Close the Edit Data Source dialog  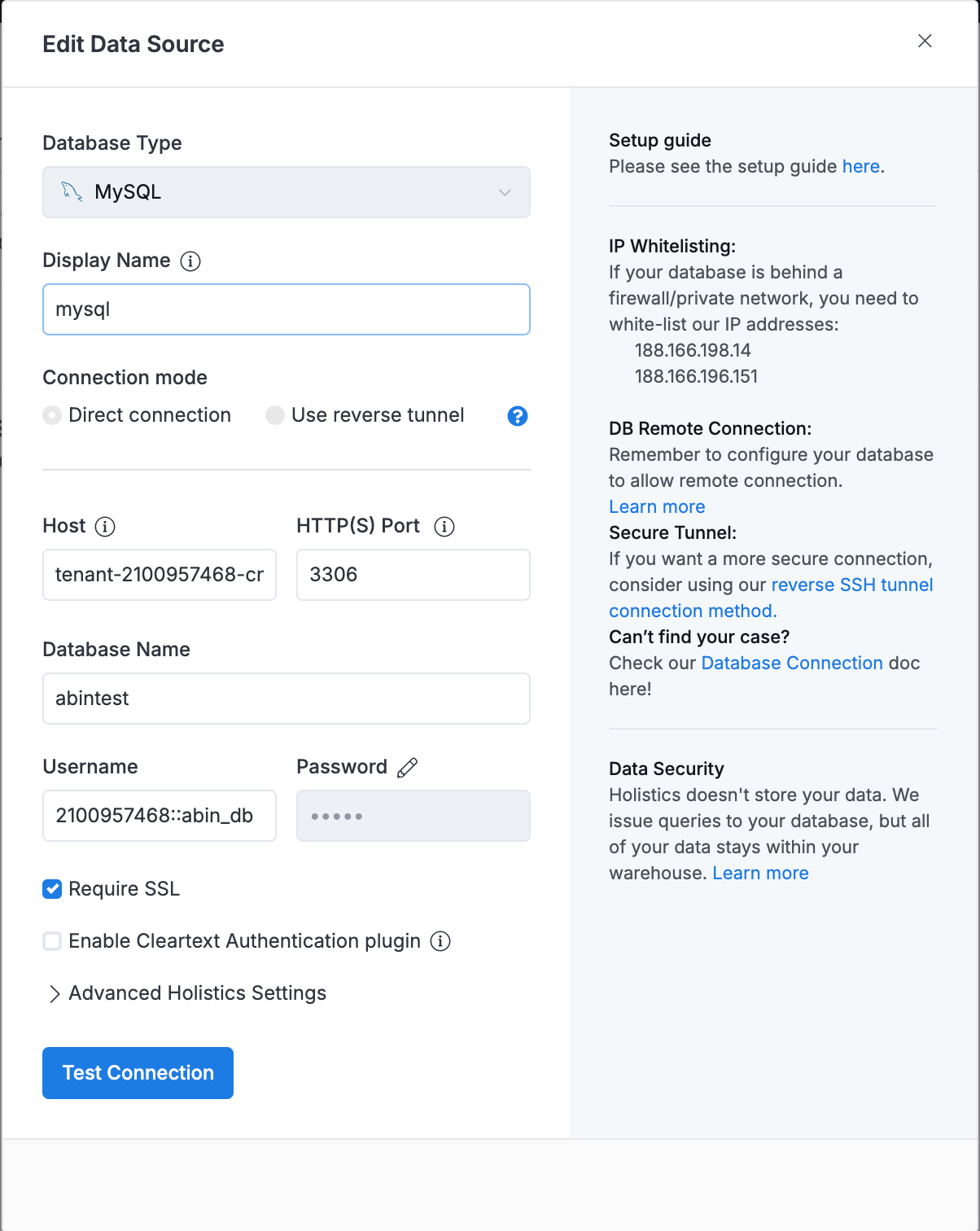(925, 41)
